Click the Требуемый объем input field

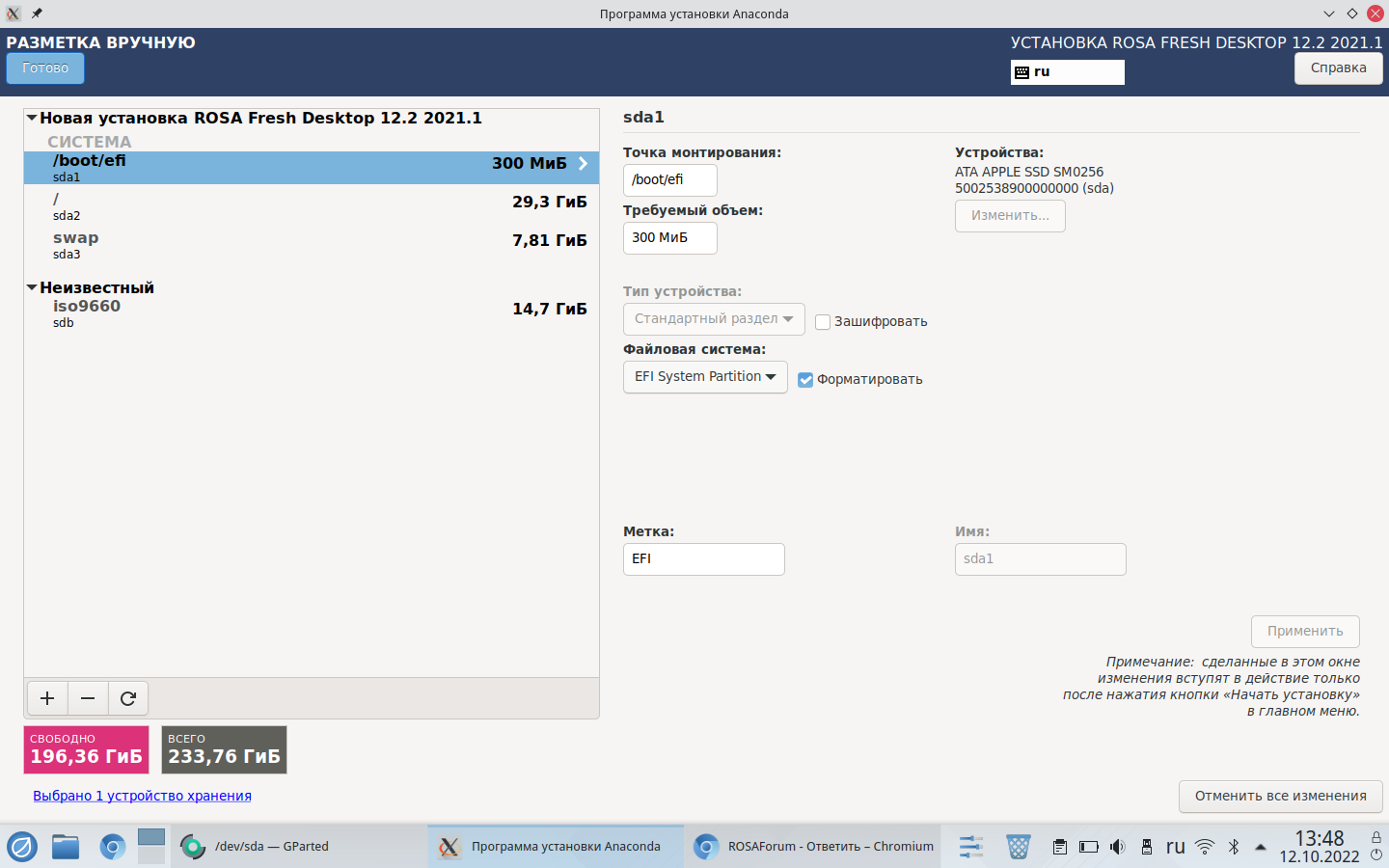(x=669, y=238)
